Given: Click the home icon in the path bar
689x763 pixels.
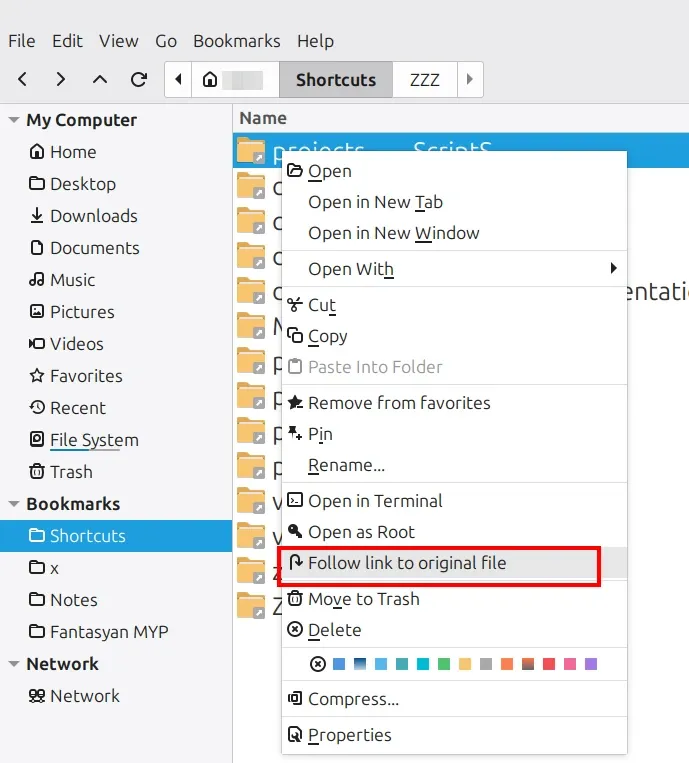Looking at the screenshot, I should [x=210, y=80].
